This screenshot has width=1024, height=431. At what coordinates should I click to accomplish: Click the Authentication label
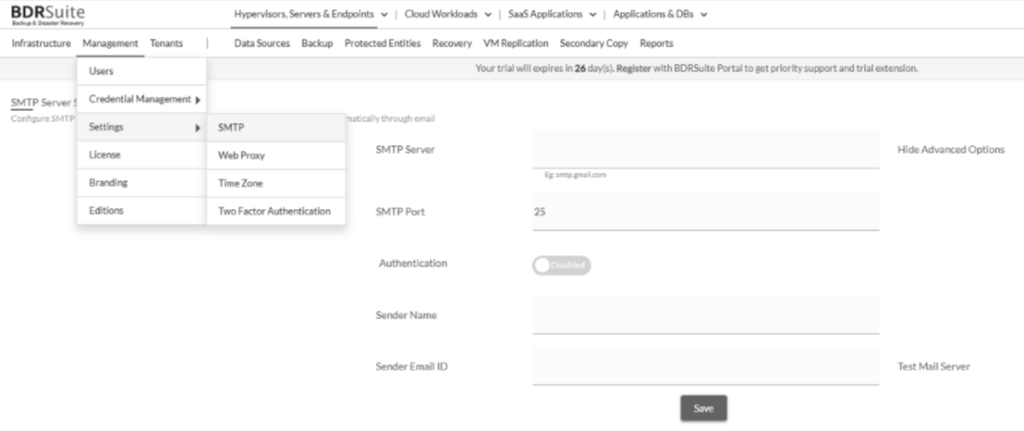pos(413,263)
